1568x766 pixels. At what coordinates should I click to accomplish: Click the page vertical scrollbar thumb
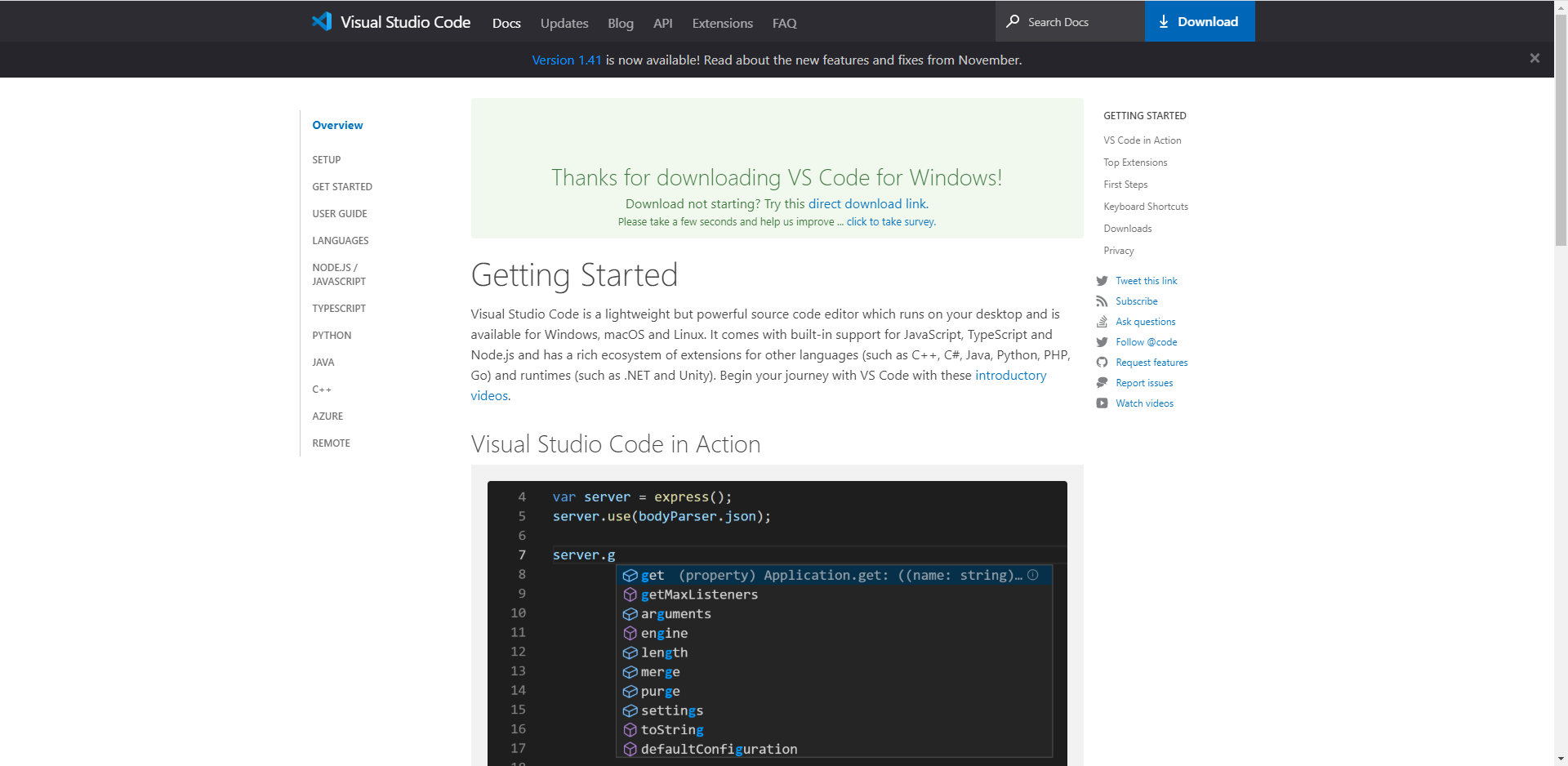point(1561,128)
